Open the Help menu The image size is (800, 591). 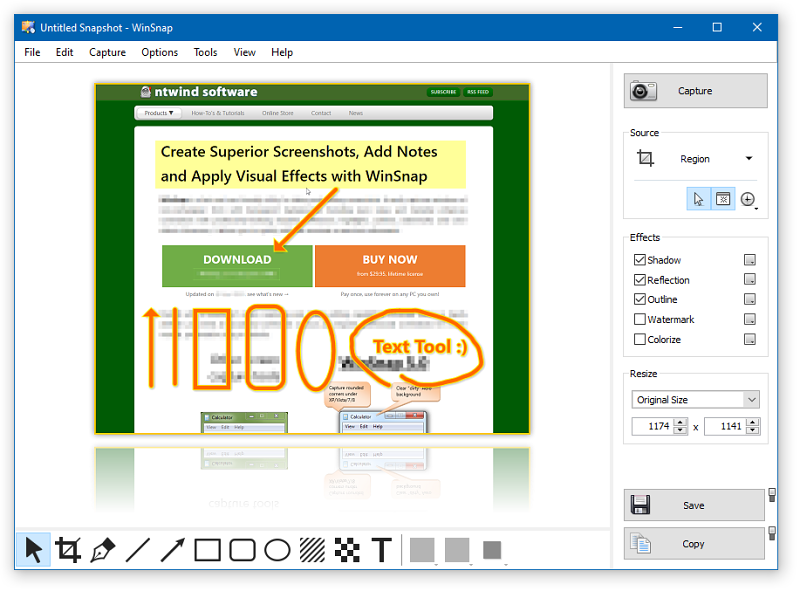click(x=282, y=52)
